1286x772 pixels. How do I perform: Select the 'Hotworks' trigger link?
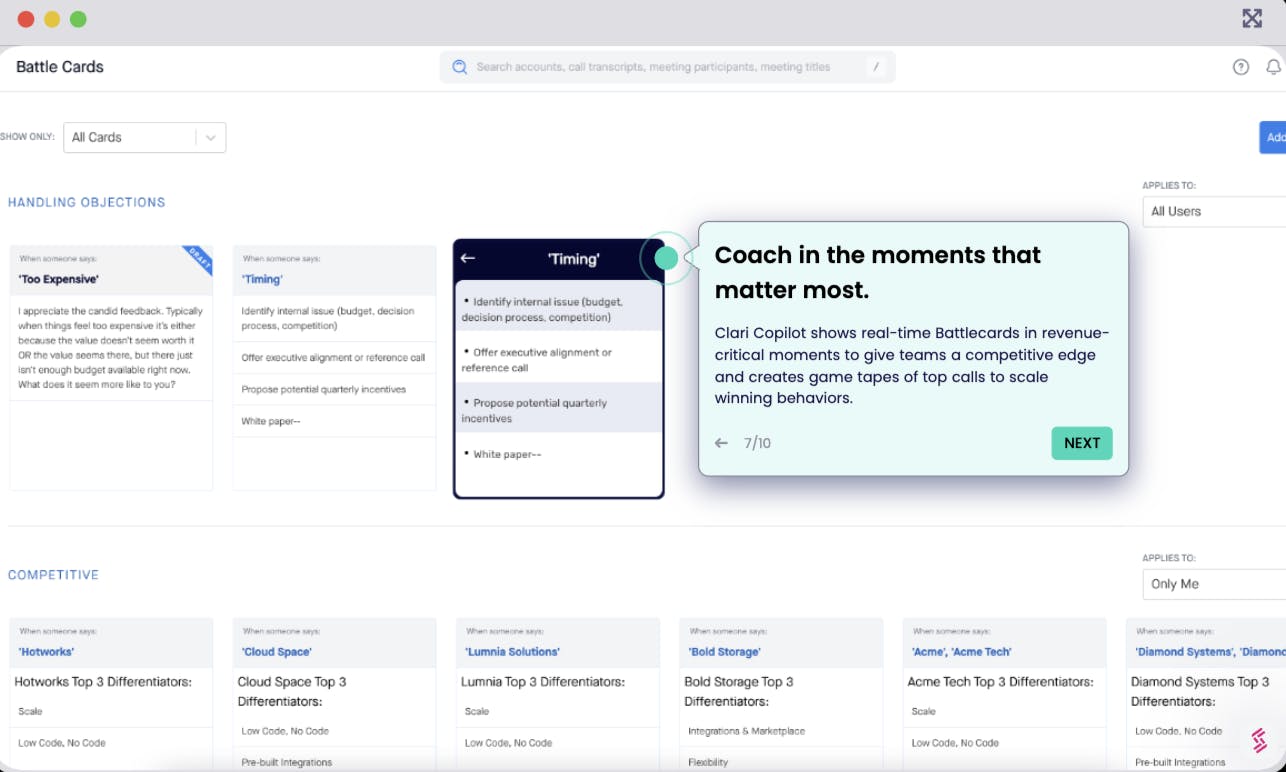pyautogui.click(x=46, y=652)
